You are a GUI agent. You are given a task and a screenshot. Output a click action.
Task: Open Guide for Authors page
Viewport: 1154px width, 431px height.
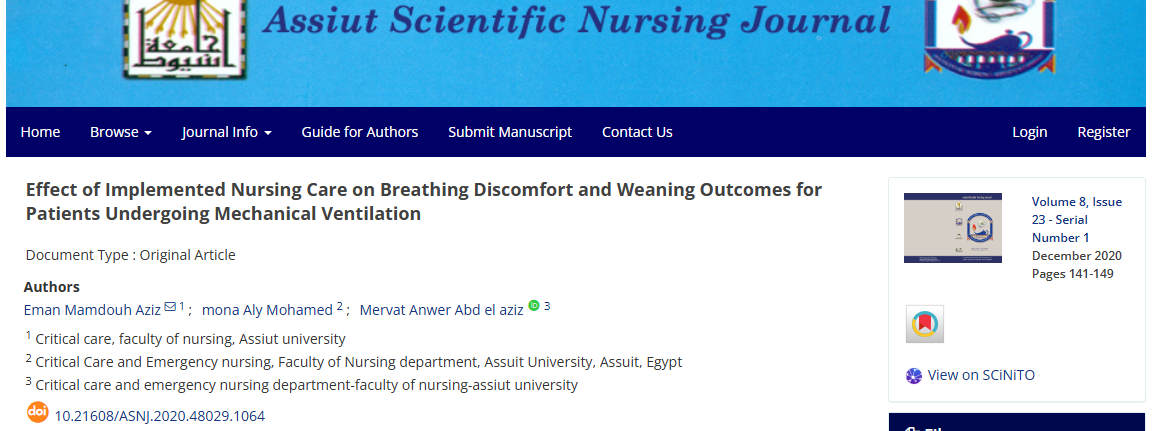tap(360, 132)
